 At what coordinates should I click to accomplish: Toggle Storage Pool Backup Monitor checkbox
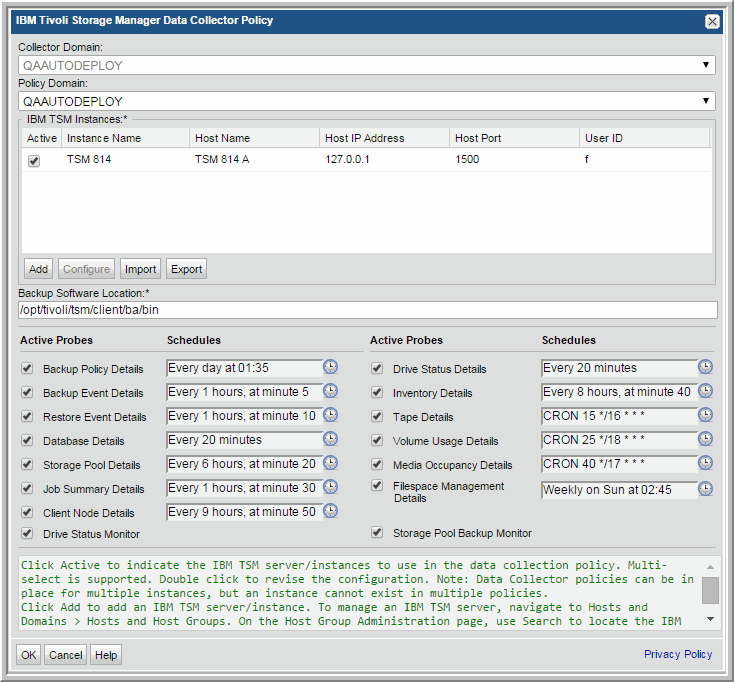377,533
